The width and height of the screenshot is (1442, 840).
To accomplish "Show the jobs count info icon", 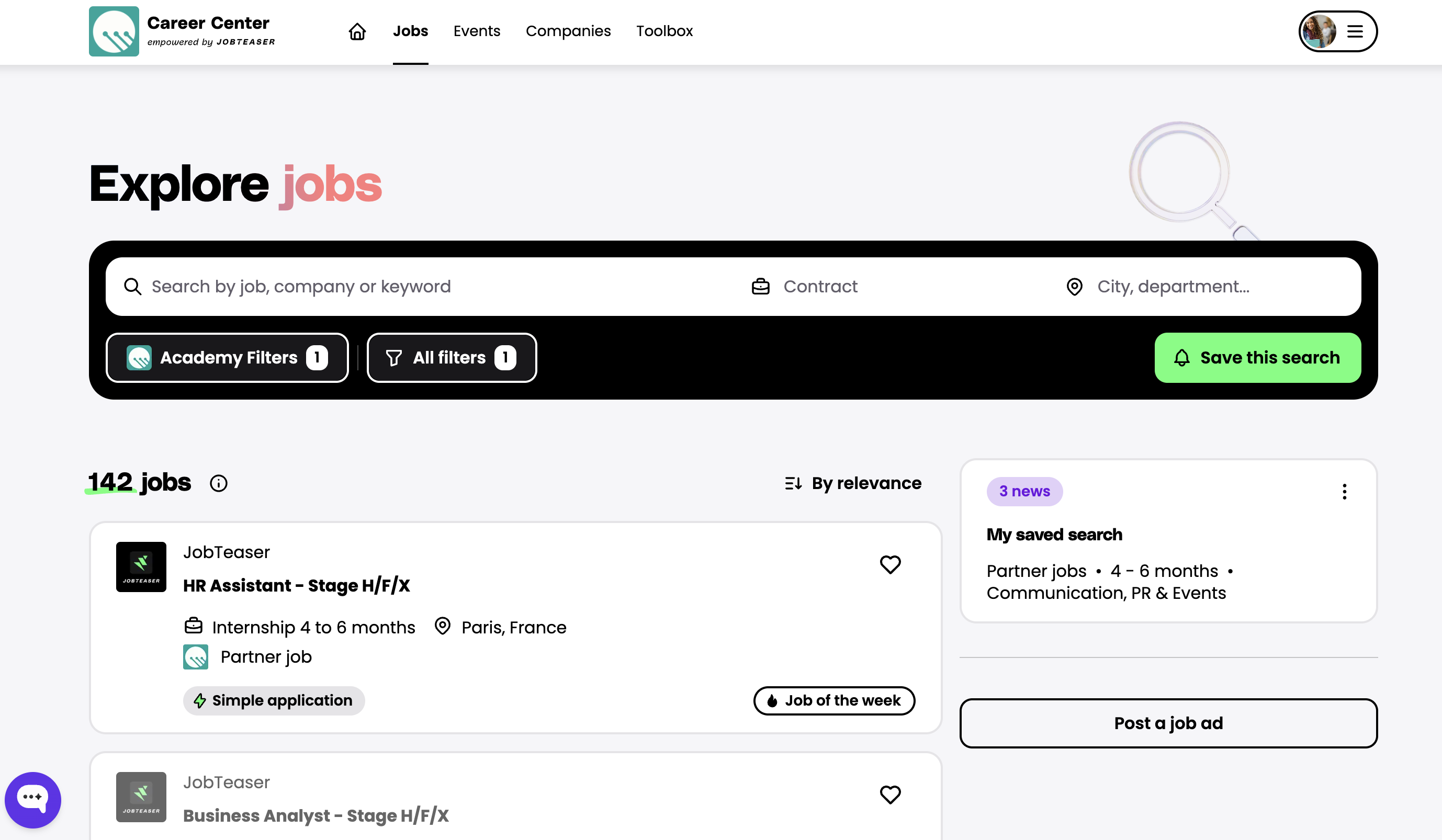I will coord(218,483).
